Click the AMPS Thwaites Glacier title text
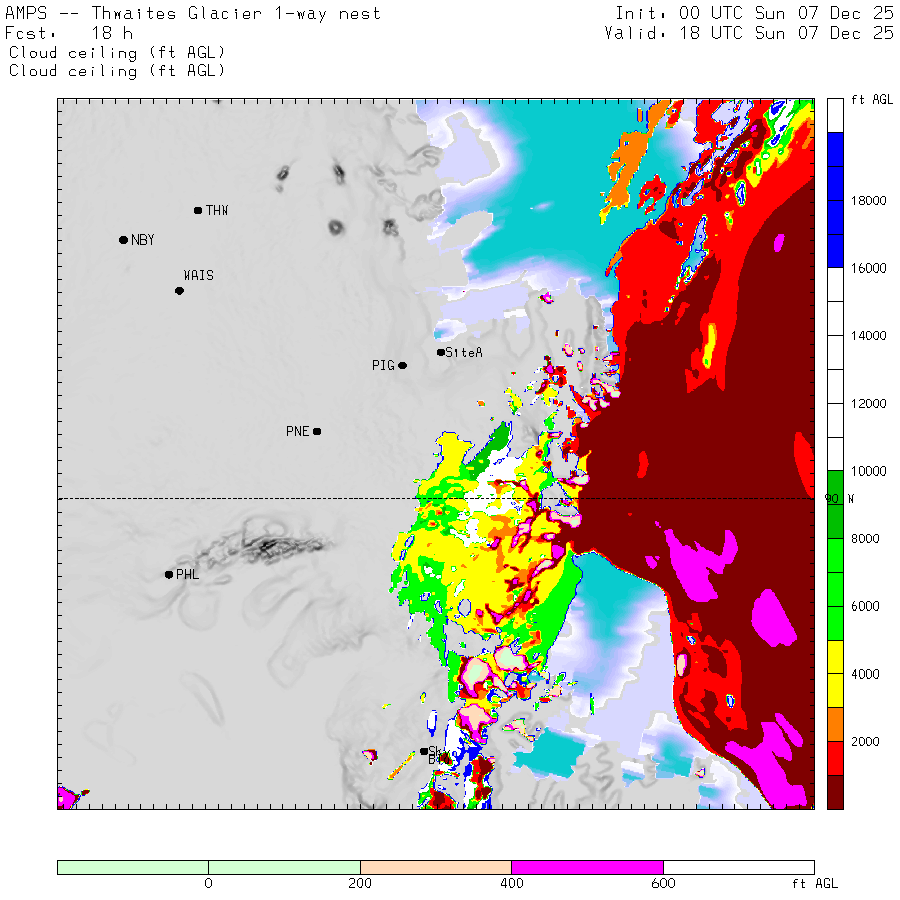This screenshot has height=900, width=900. click(193, 14)
